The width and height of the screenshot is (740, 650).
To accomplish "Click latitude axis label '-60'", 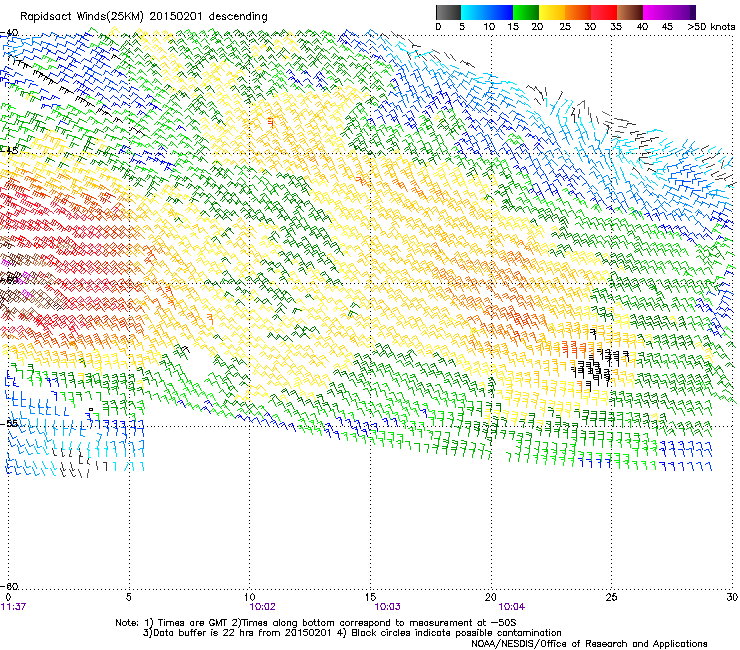I will pos(9,586).
